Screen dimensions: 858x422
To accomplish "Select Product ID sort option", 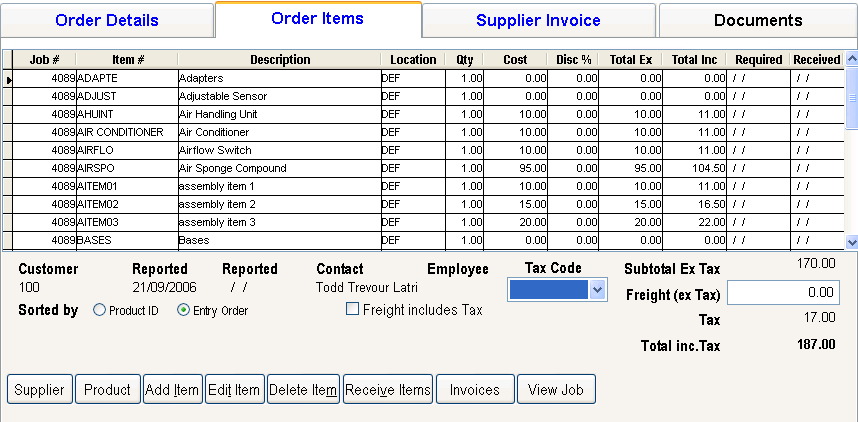I will (x=99, y=310).
